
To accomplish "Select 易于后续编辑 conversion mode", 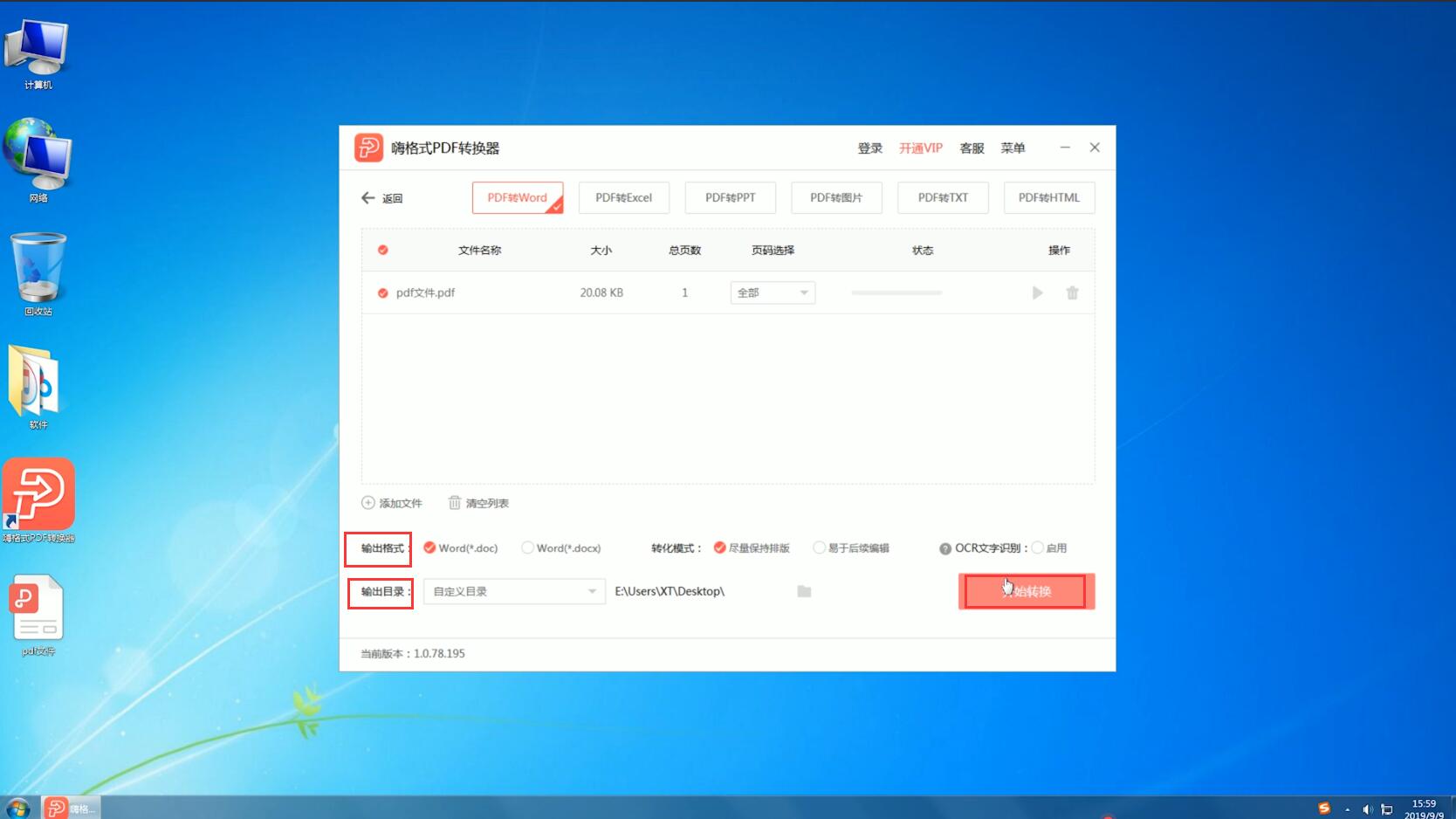I will (x=851, y=548).
